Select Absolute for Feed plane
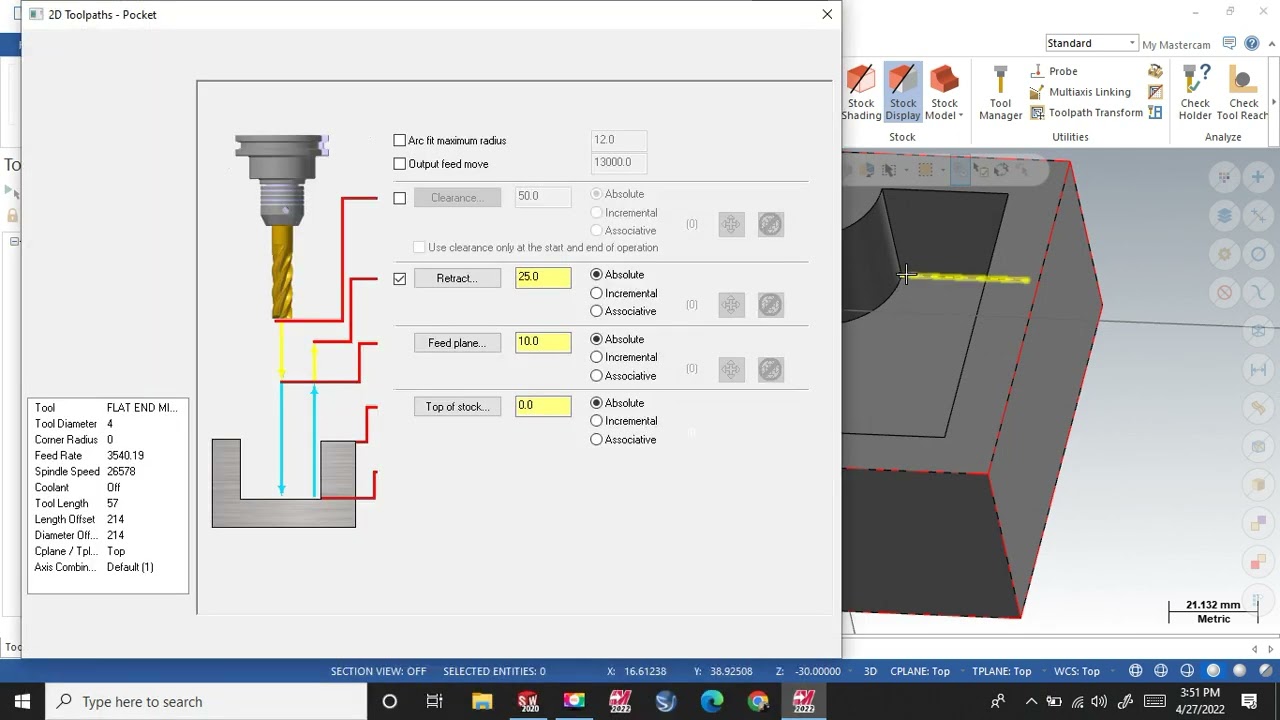Viewport: 1280px width, 720px height. click(597, 339)
